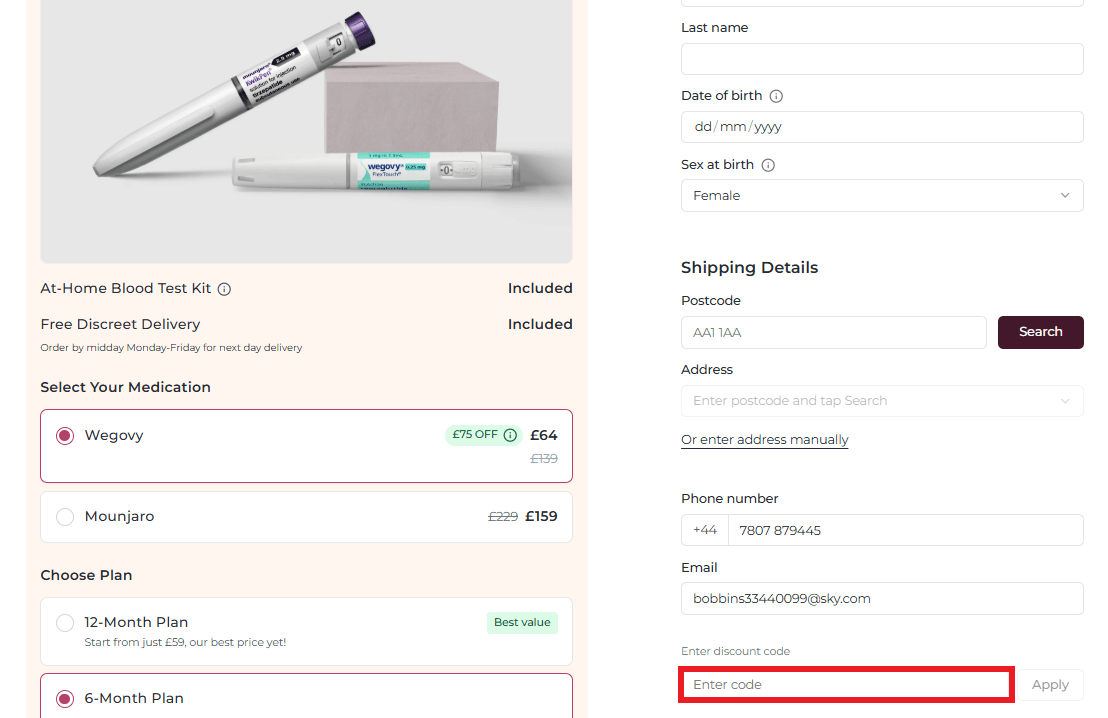Click the Apply discount code button

click(x=1050, y=685)
